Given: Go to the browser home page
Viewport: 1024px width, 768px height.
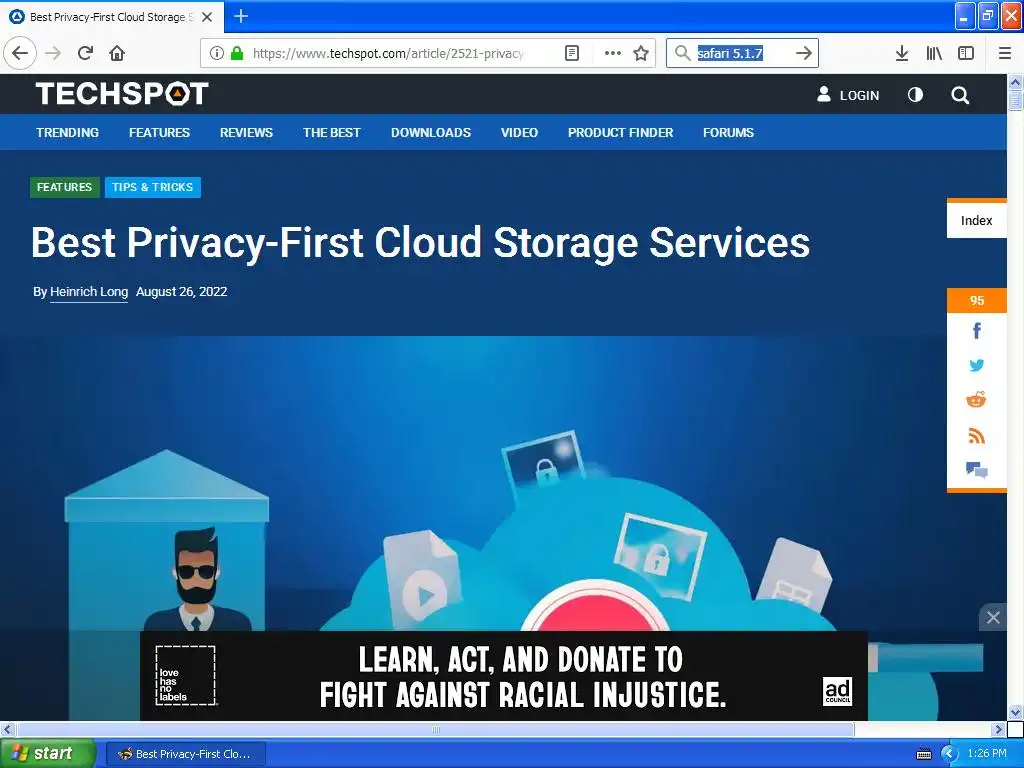Looking at the screenshot, I should point(117,53).
